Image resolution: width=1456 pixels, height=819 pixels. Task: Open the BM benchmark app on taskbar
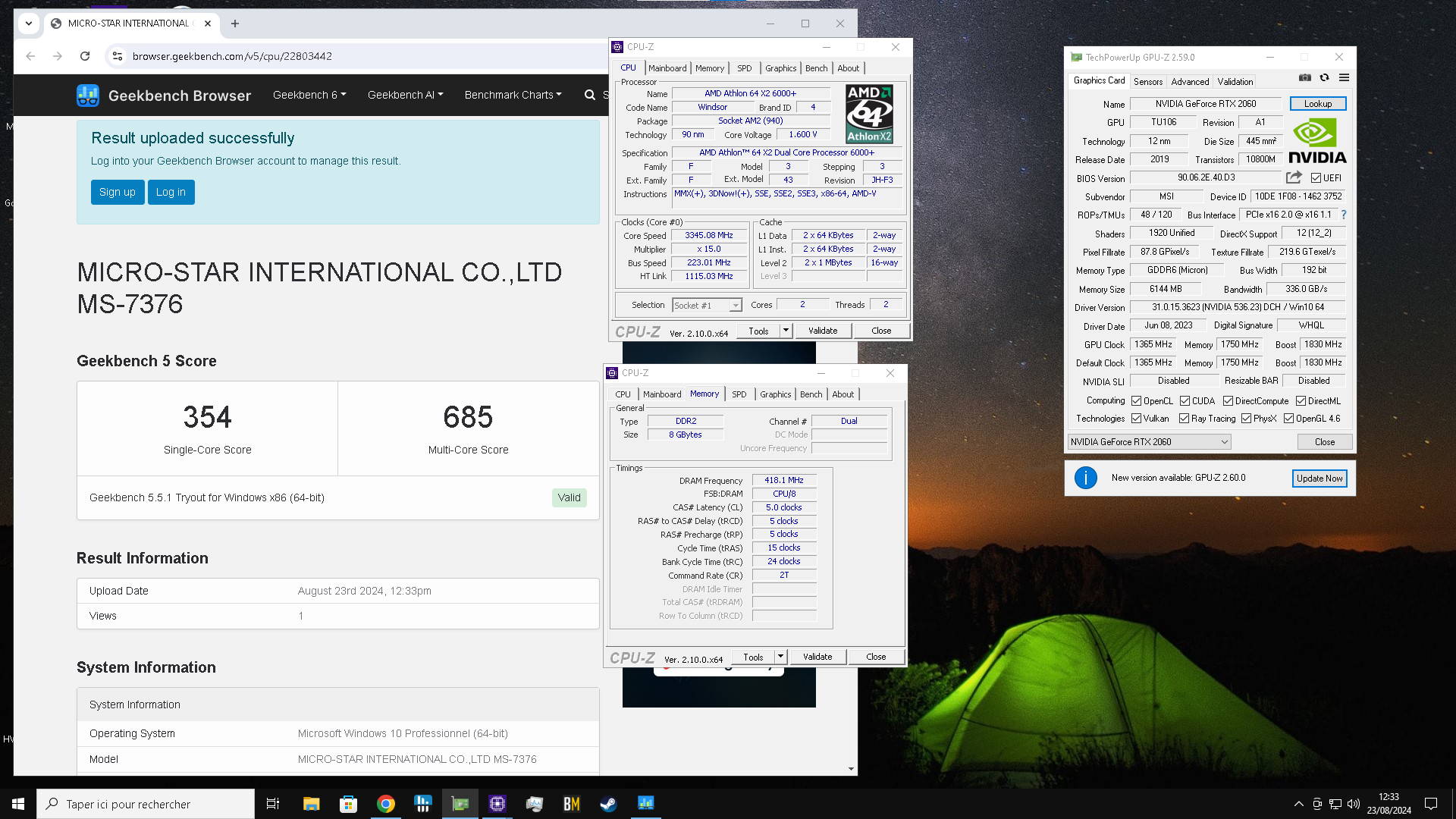pos(571,804)
